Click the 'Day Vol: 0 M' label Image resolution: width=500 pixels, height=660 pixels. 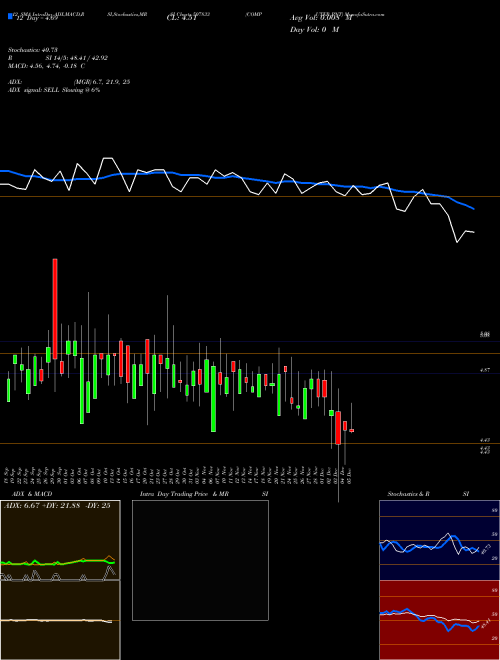coord(314,30)
